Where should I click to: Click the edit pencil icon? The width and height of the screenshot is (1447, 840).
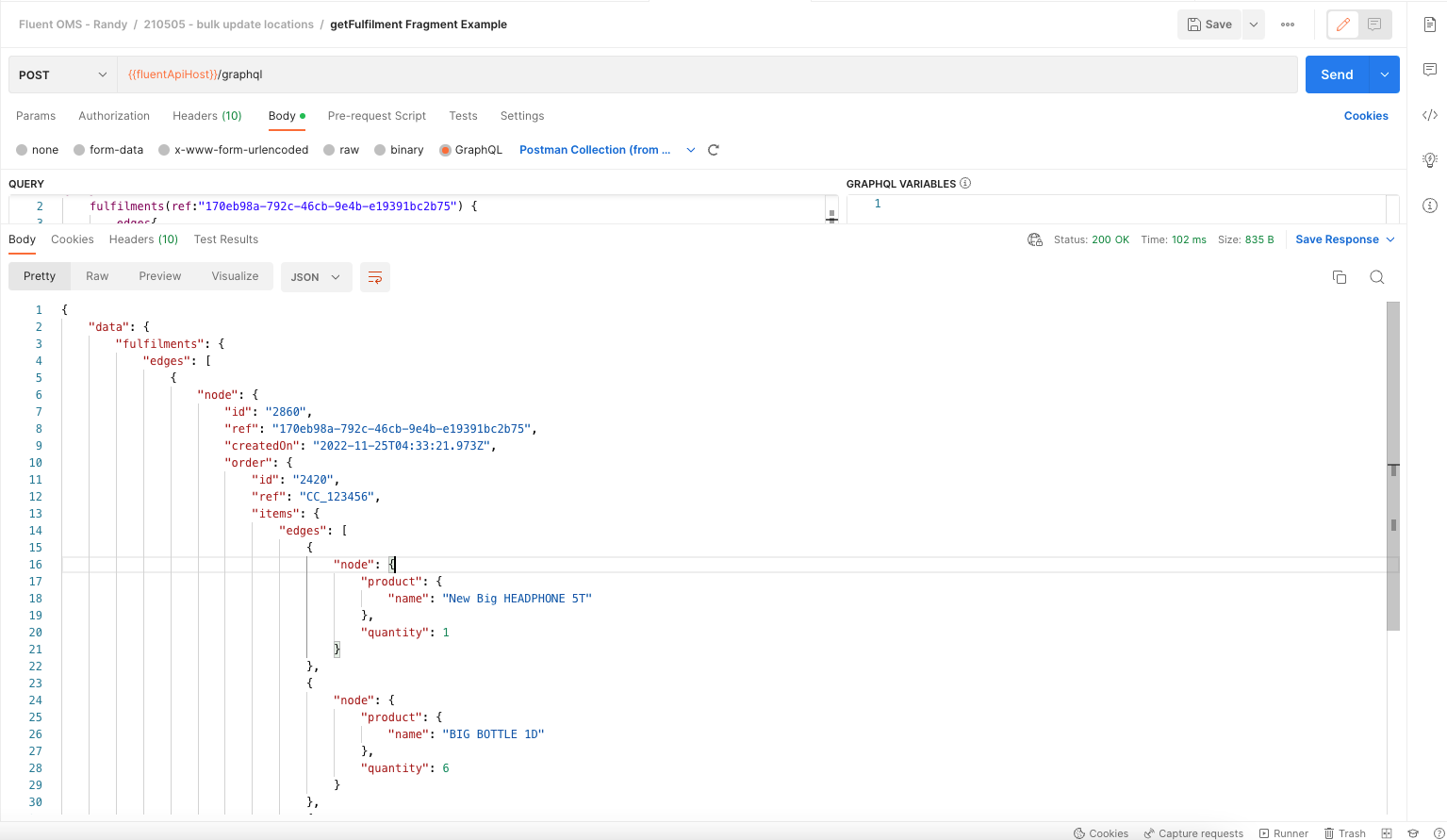click(x=1343, y=25)
